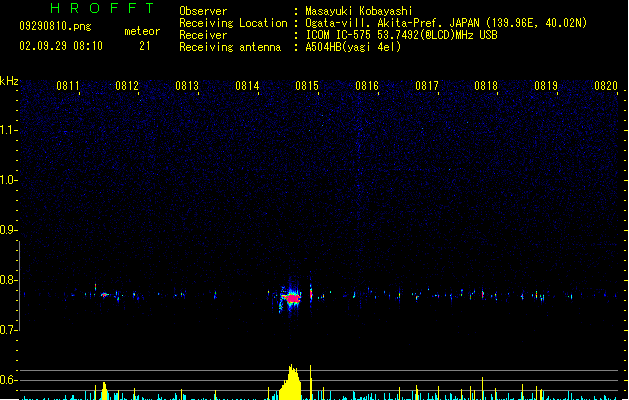Click the kHz axis unit label

[9, 81]
